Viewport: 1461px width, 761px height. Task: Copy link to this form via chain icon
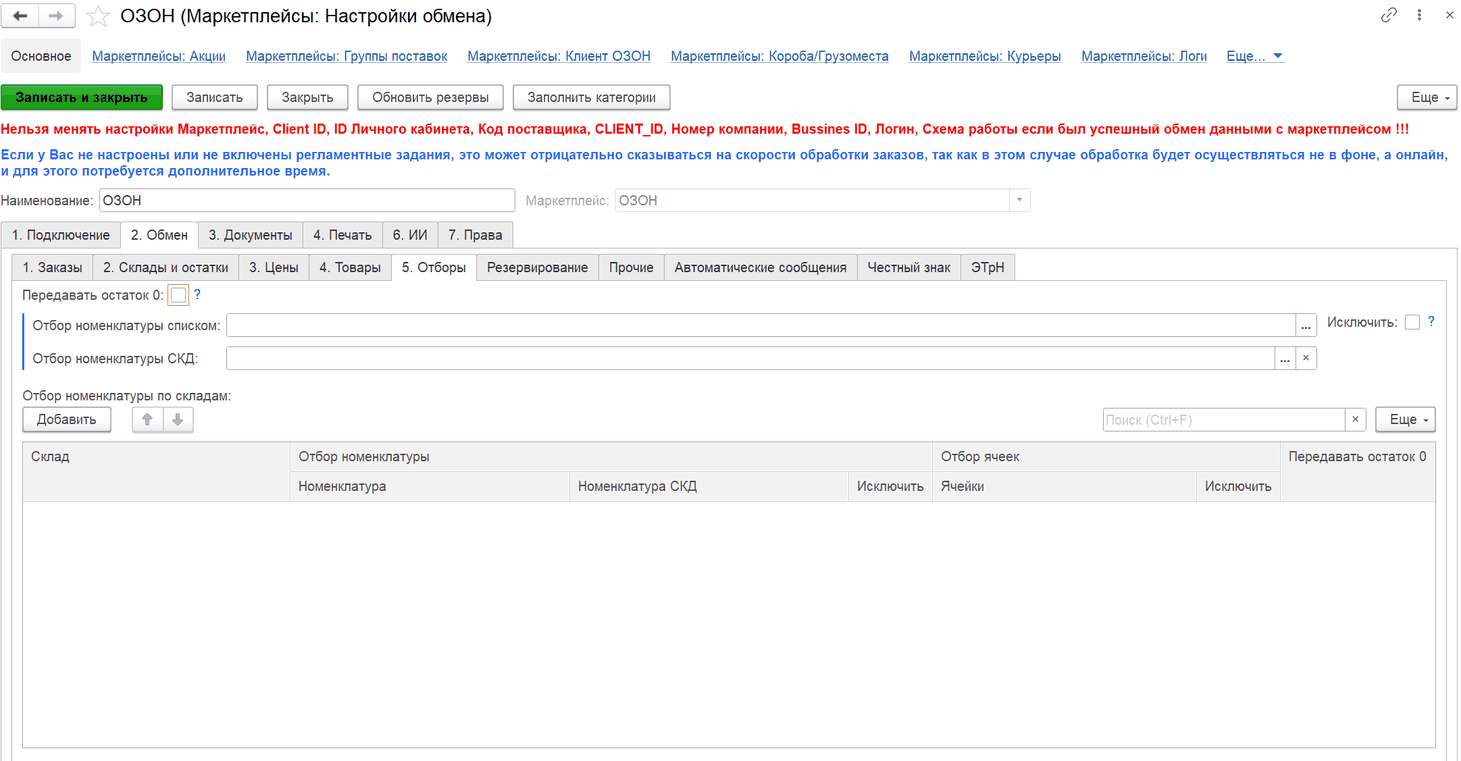pyautogui.click(x=1389, y=15)
